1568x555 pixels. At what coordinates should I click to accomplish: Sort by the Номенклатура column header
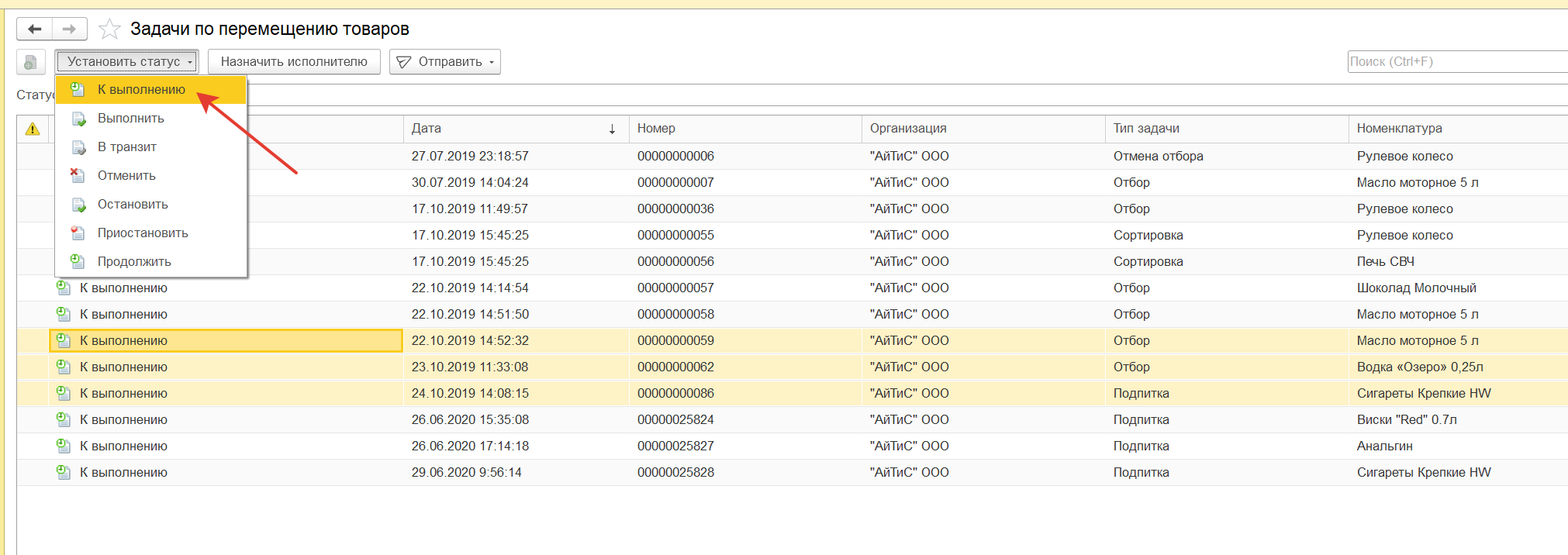tap(1458, 129)
